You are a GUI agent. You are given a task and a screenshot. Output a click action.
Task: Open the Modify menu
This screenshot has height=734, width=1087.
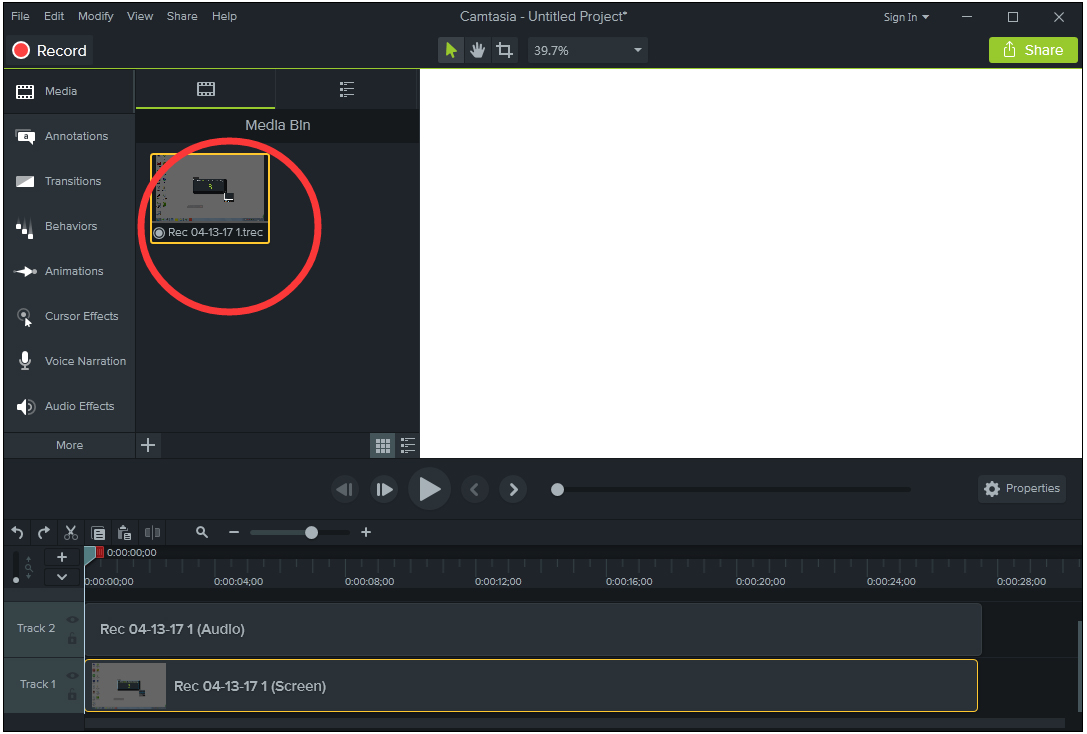[95, 16]
